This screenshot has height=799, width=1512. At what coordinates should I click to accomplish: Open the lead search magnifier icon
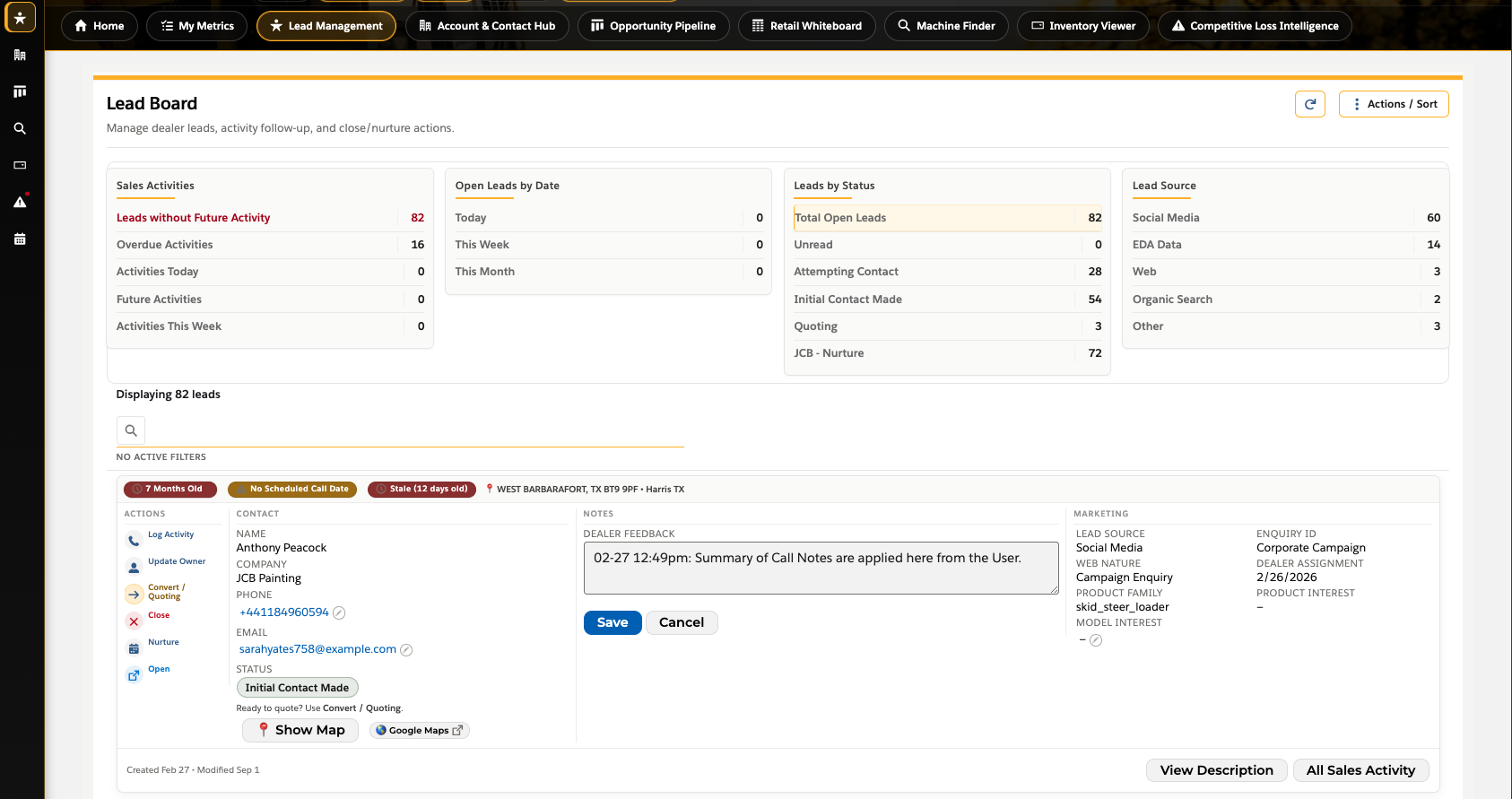point(131,430)
